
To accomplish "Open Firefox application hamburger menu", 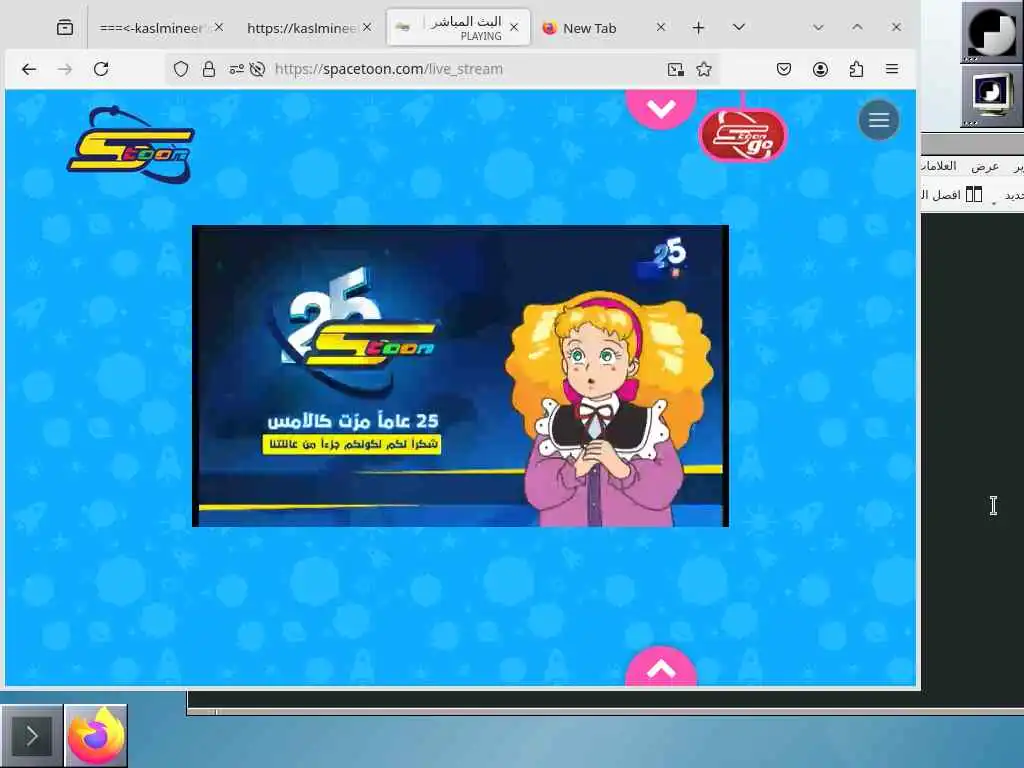I will [892, 69].
